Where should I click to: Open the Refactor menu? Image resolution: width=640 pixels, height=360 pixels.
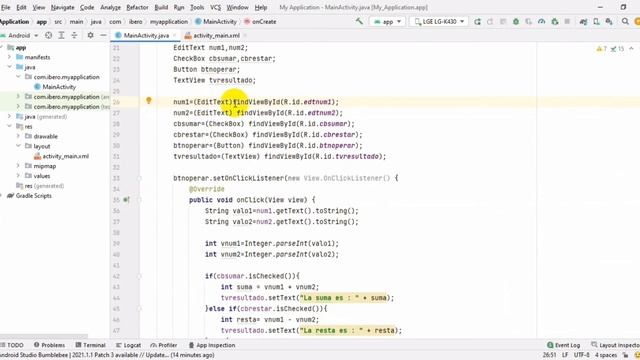pos(137,7)
